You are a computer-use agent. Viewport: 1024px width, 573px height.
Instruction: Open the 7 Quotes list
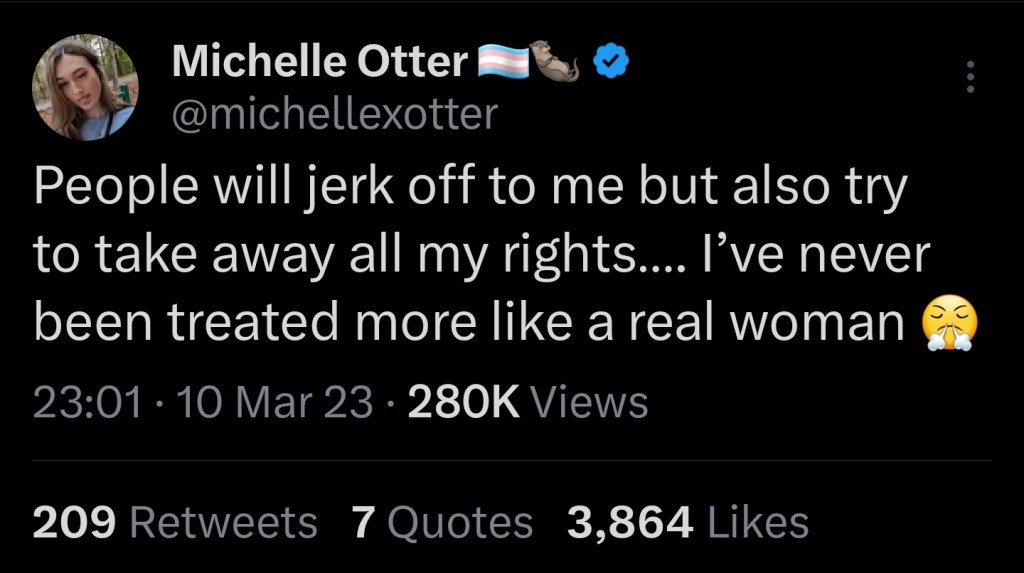tap(442, 521)
